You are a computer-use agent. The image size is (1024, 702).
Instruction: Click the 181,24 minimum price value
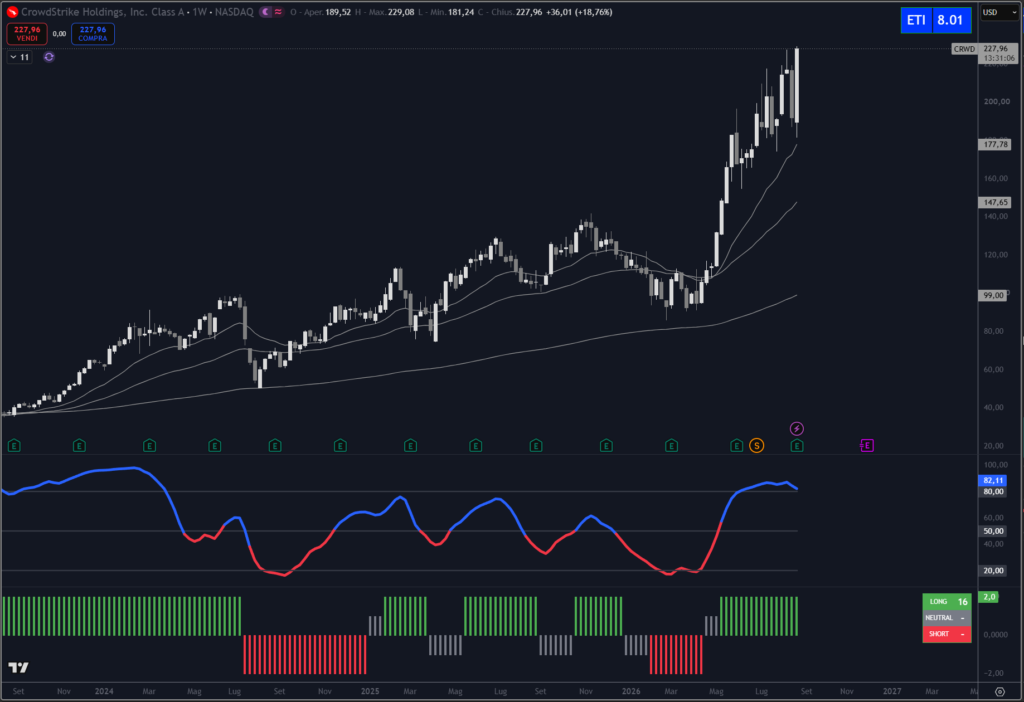[461, 12]
